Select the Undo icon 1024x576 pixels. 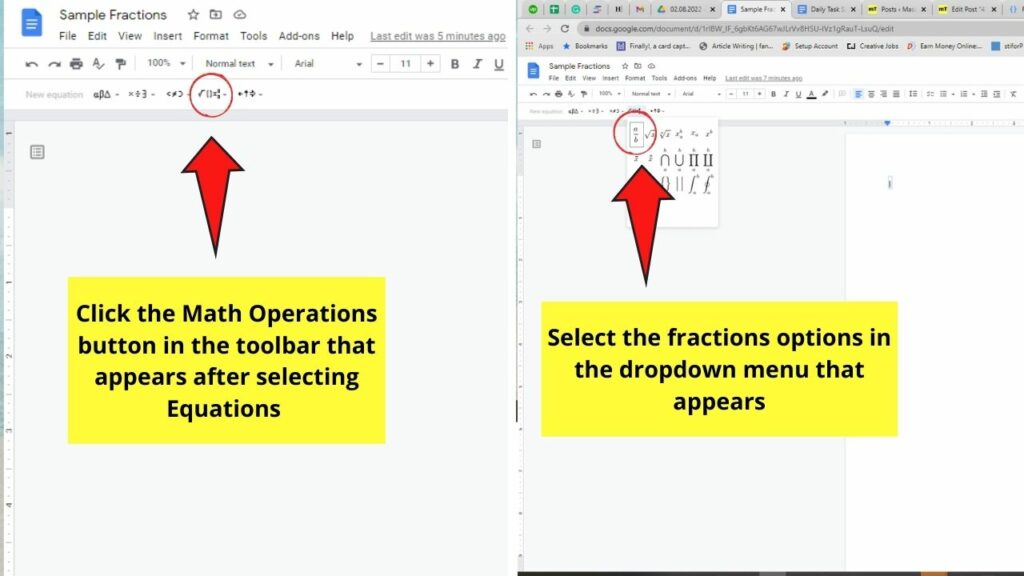pyautogui.click(x=30, y=64)
